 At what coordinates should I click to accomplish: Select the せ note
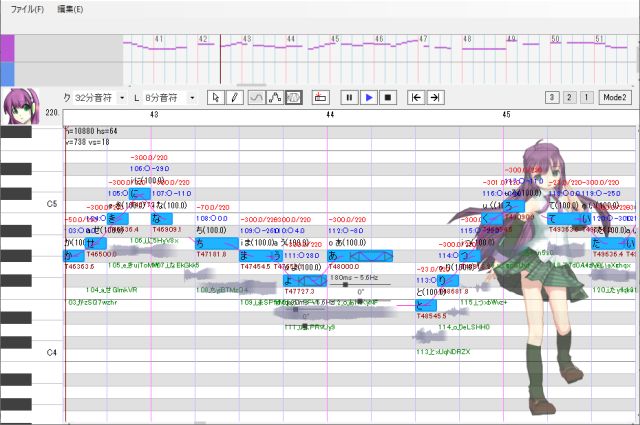96,244
